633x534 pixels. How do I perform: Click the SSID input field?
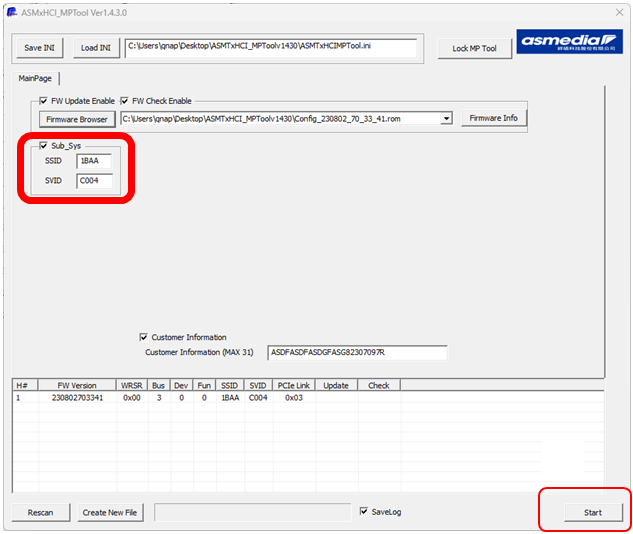coord(94,161)
